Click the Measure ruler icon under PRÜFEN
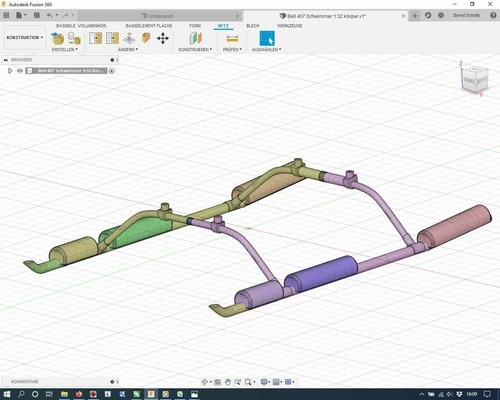The image size is (500, 400). click(x=232, y=39)
